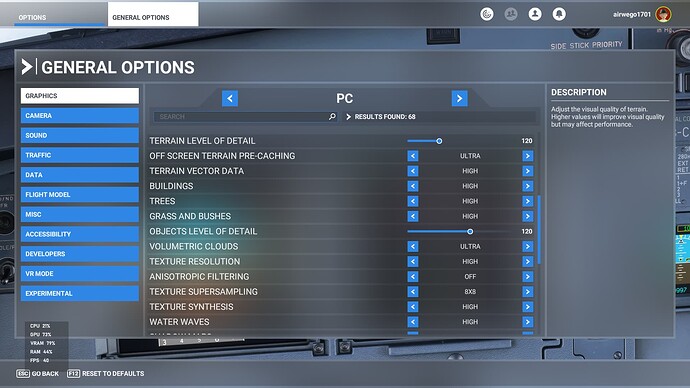Open the Camera options category
This screenshot has width=690, height=388.
click(80, 116)
